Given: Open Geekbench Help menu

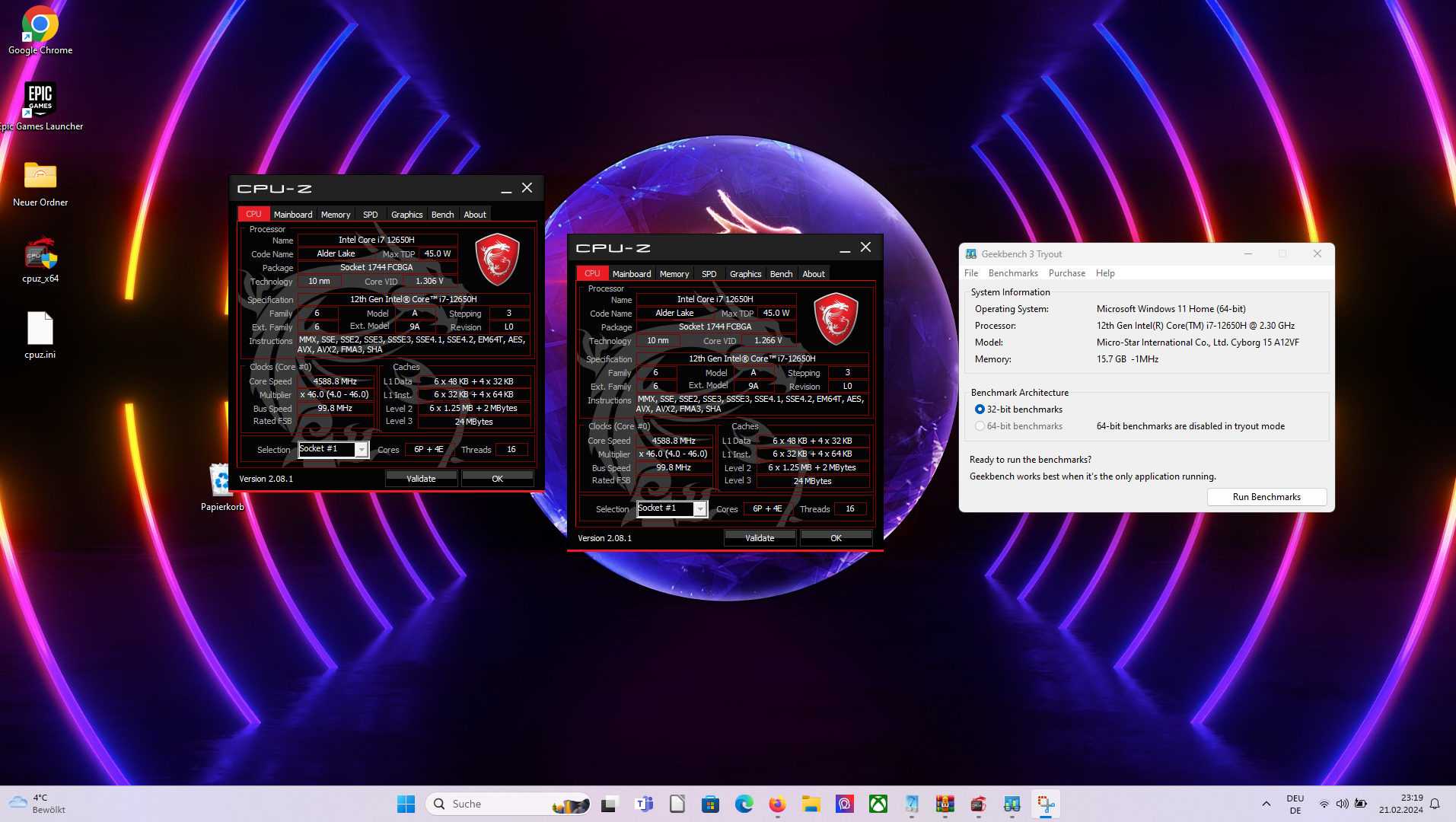Looking at the screenshot, I should click(x=1105, y=273).
